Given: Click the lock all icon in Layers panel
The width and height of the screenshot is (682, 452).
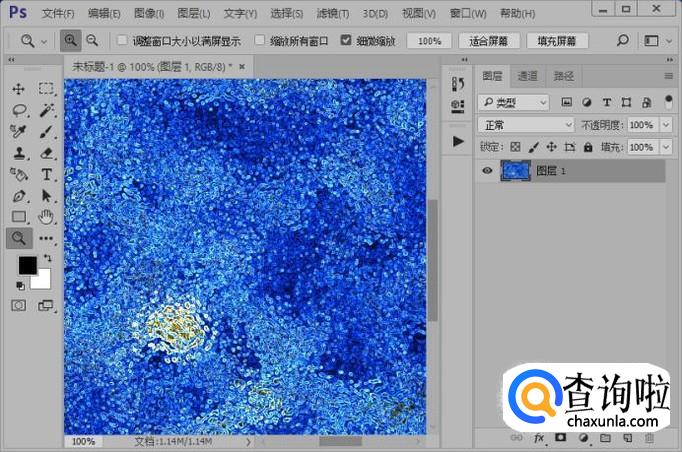Looking at the screenshot, I should (x=588, y=147).
